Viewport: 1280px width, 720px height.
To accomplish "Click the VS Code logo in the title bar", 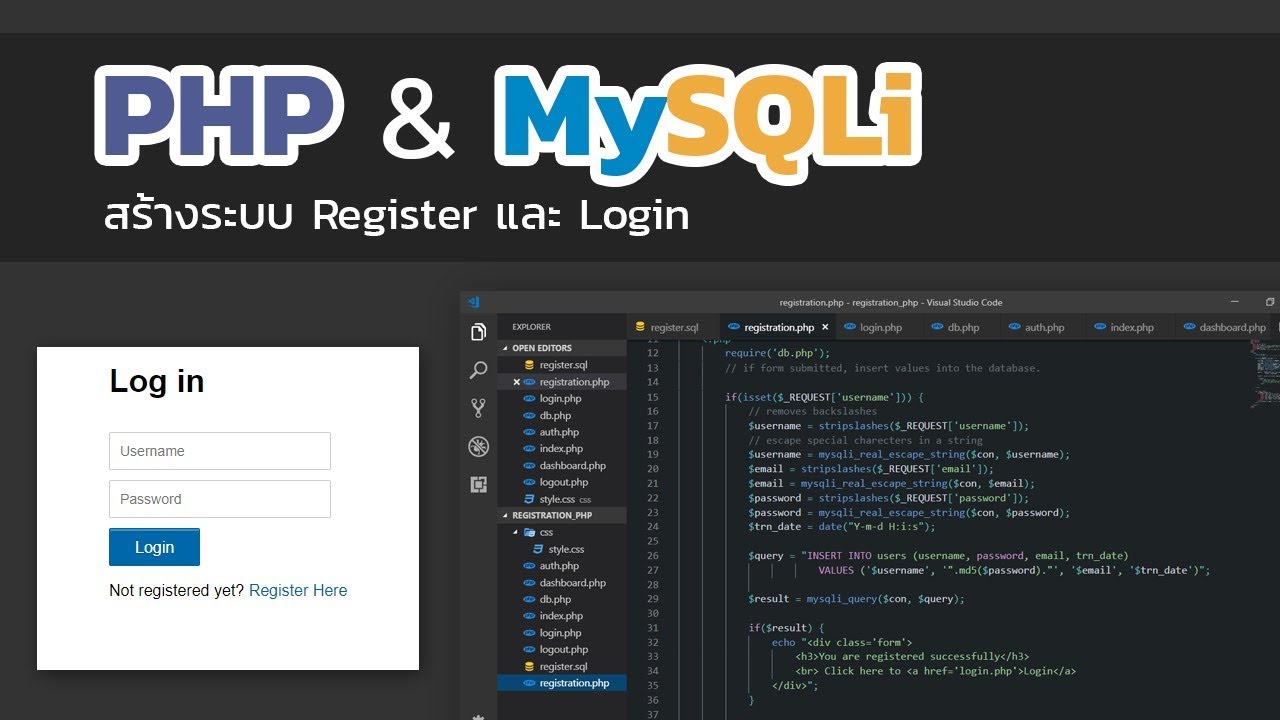I will (x=474, y=302).
